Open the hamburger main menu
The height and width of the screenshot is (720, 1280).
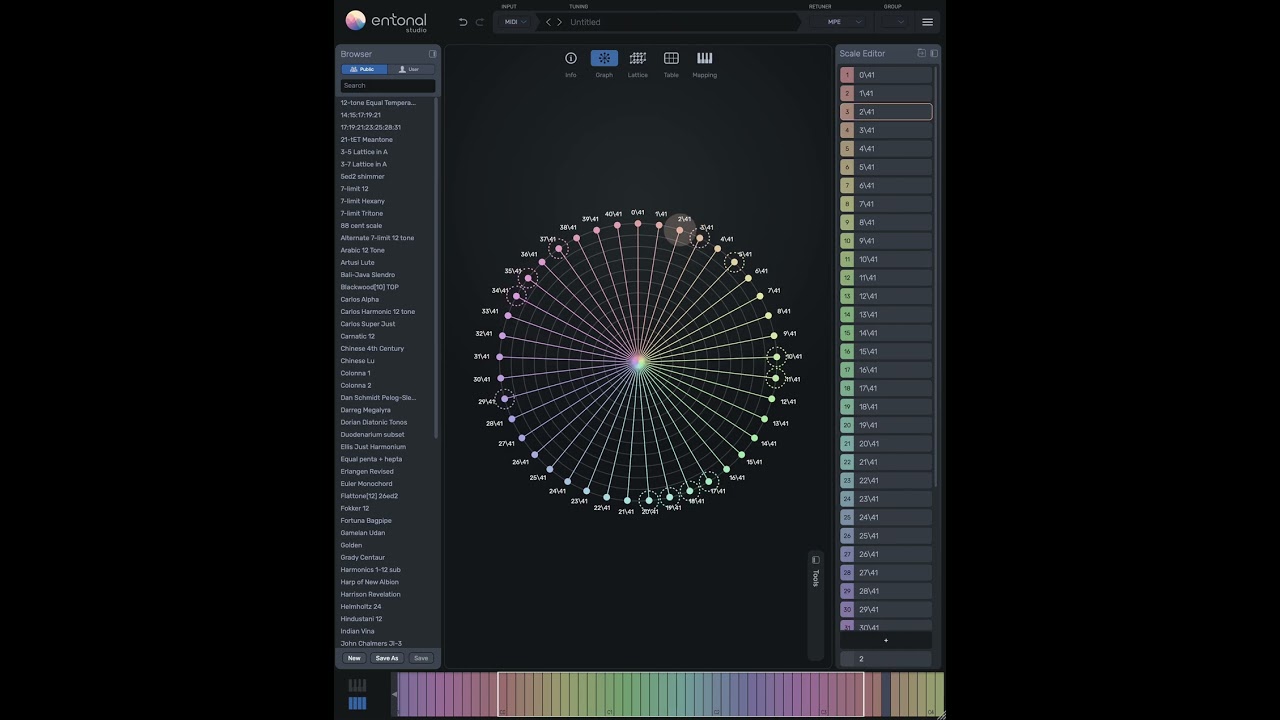927,22
